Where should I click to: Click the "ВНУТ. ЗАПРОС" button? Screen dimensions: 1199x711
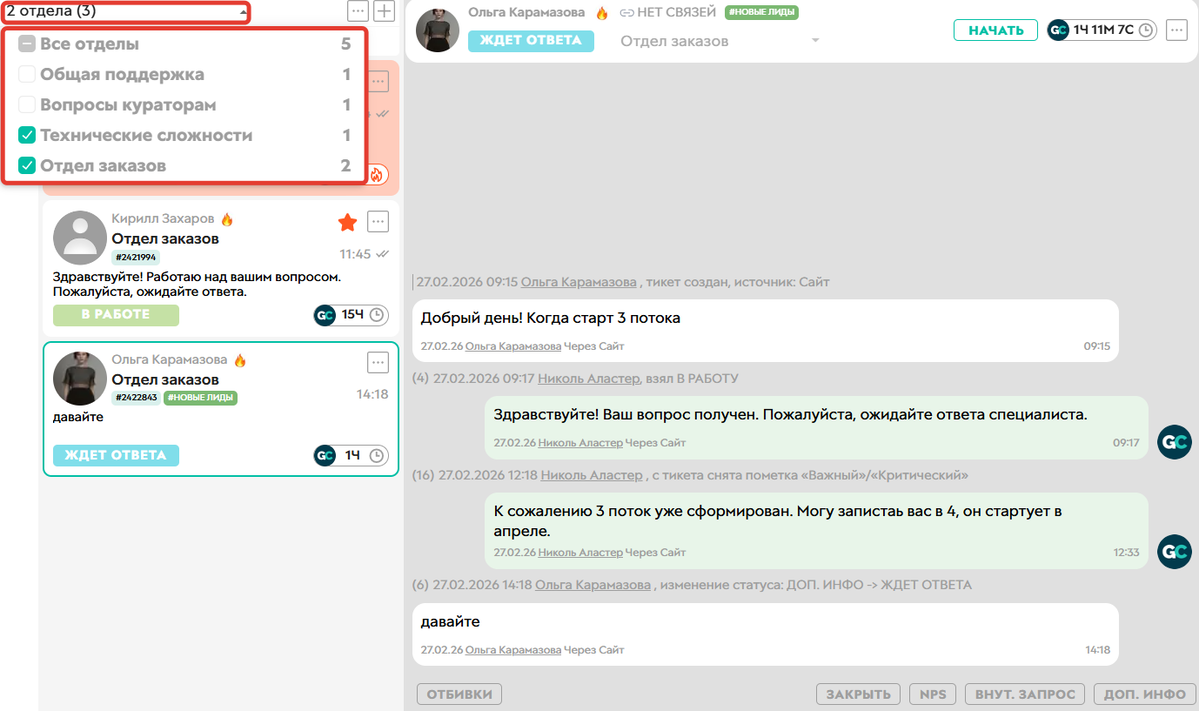pyautogui.click(x=1025, y=694)
